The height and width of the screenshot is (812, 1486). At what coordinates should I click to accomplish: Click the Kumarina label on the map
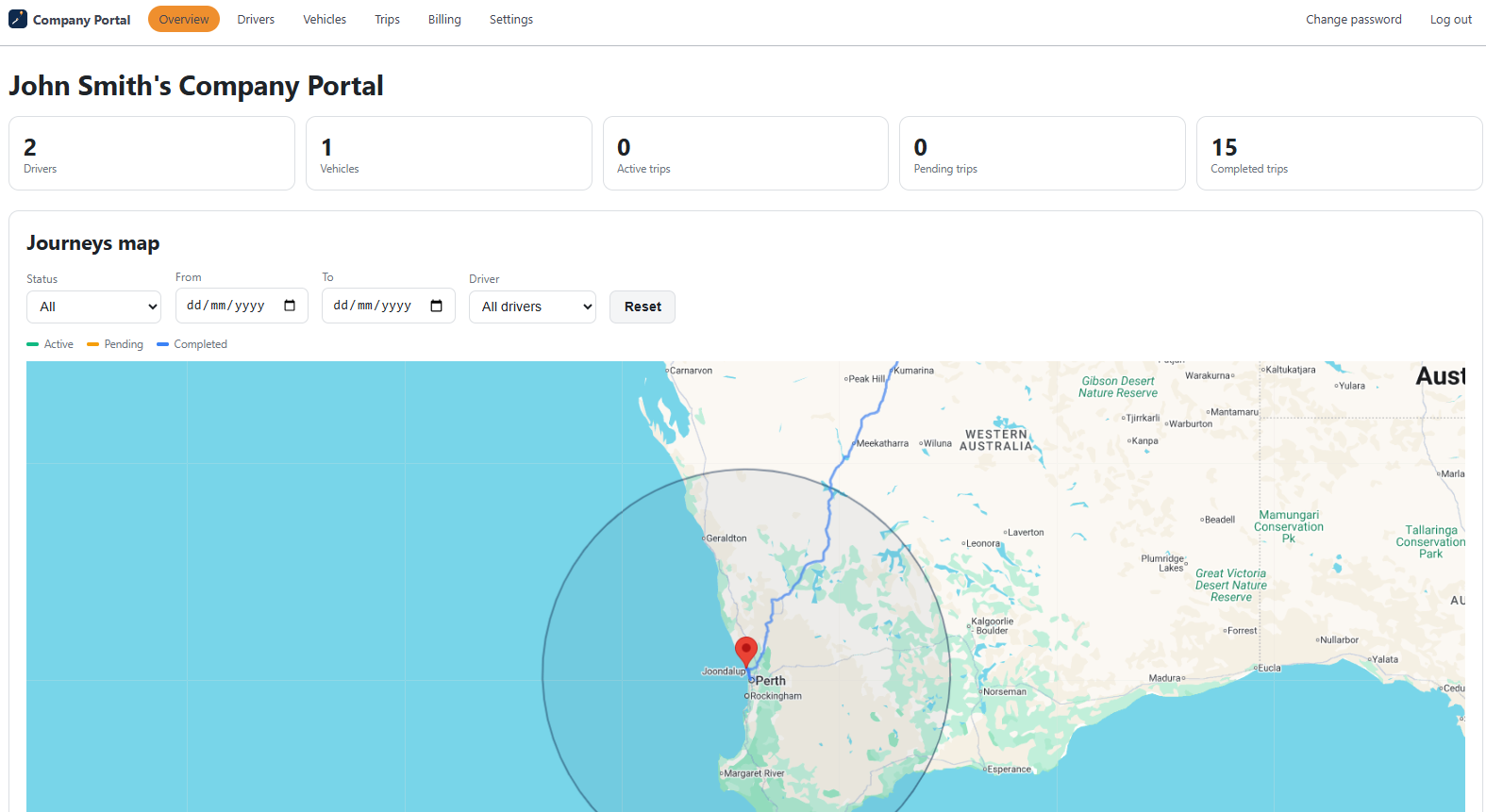click(x=913, y=371)
